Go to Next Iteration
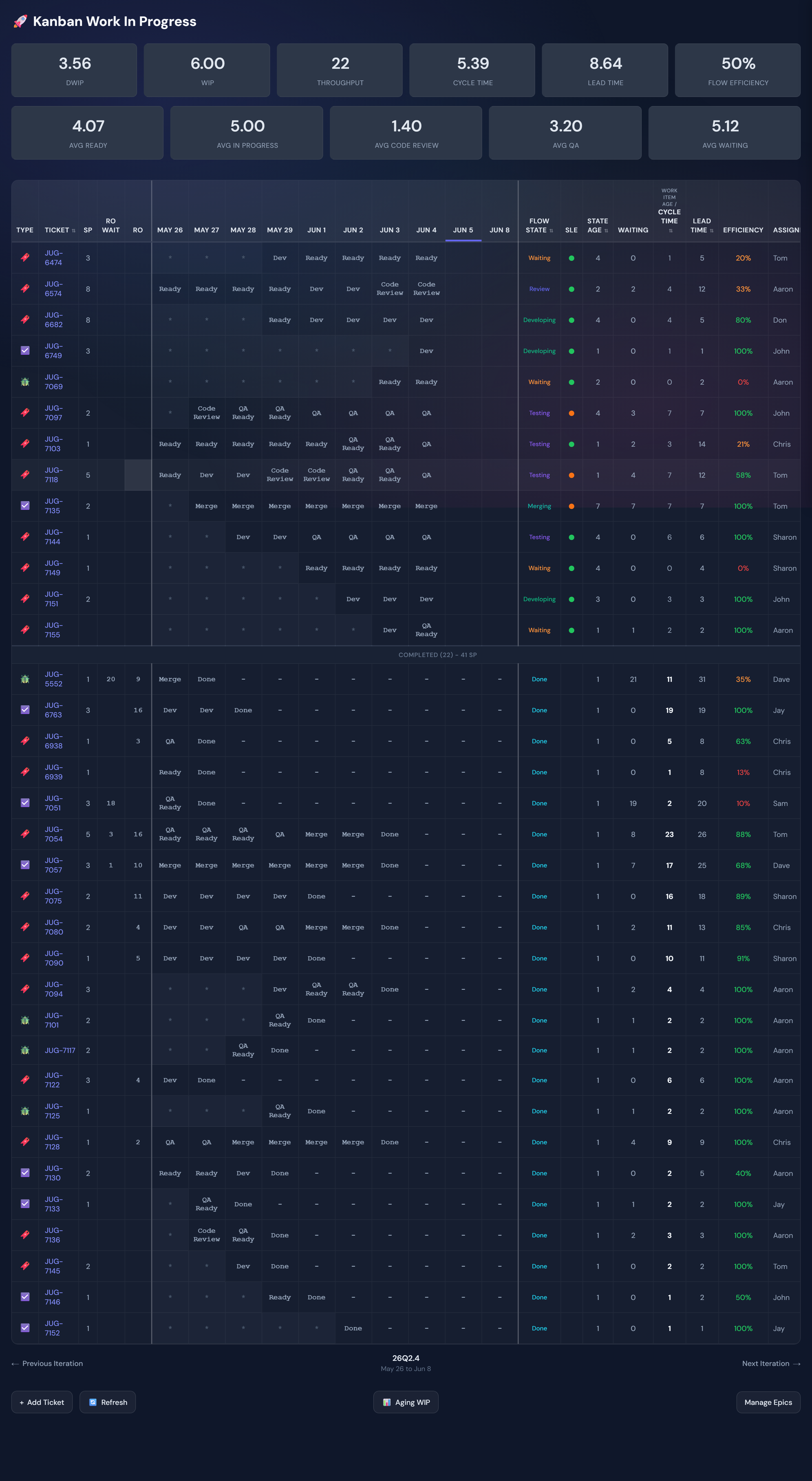This screenshot has height=1481, width=812. click(x=771, y=1363)
